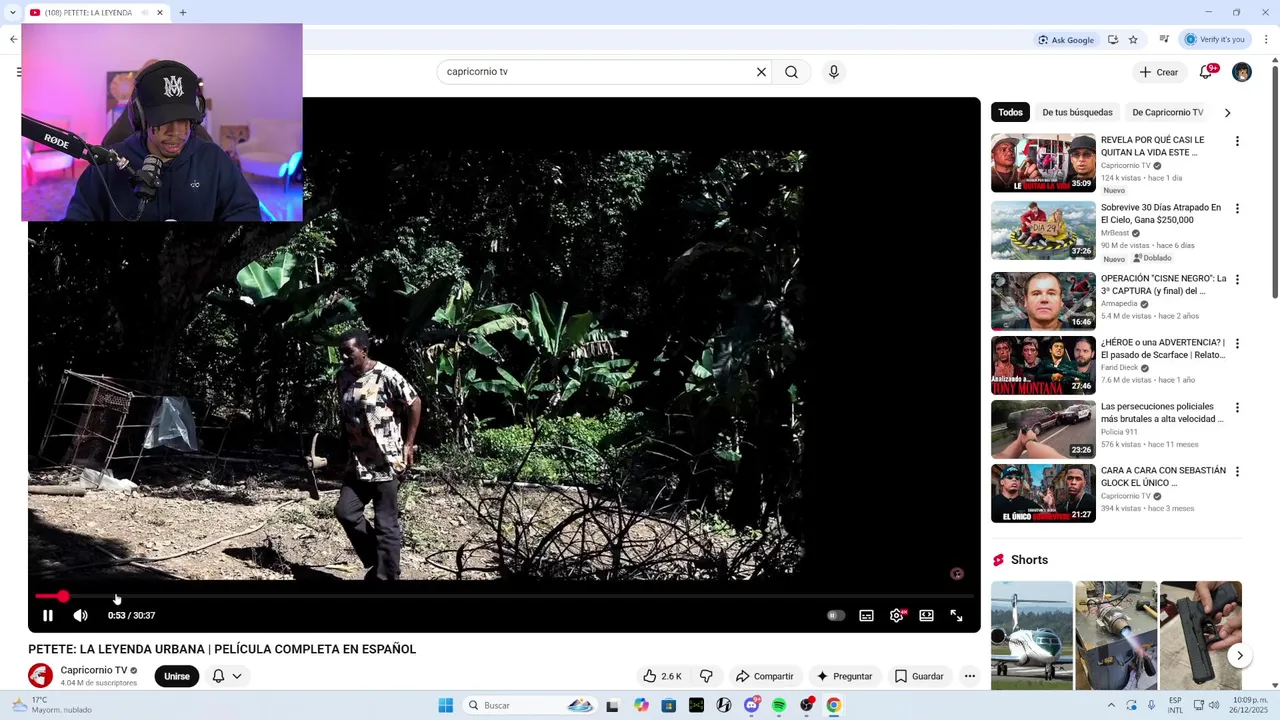Like the video with thumbs up 2.6 K
The width and height of the screenshot is (1280, 720).
[x=662, y=677]
